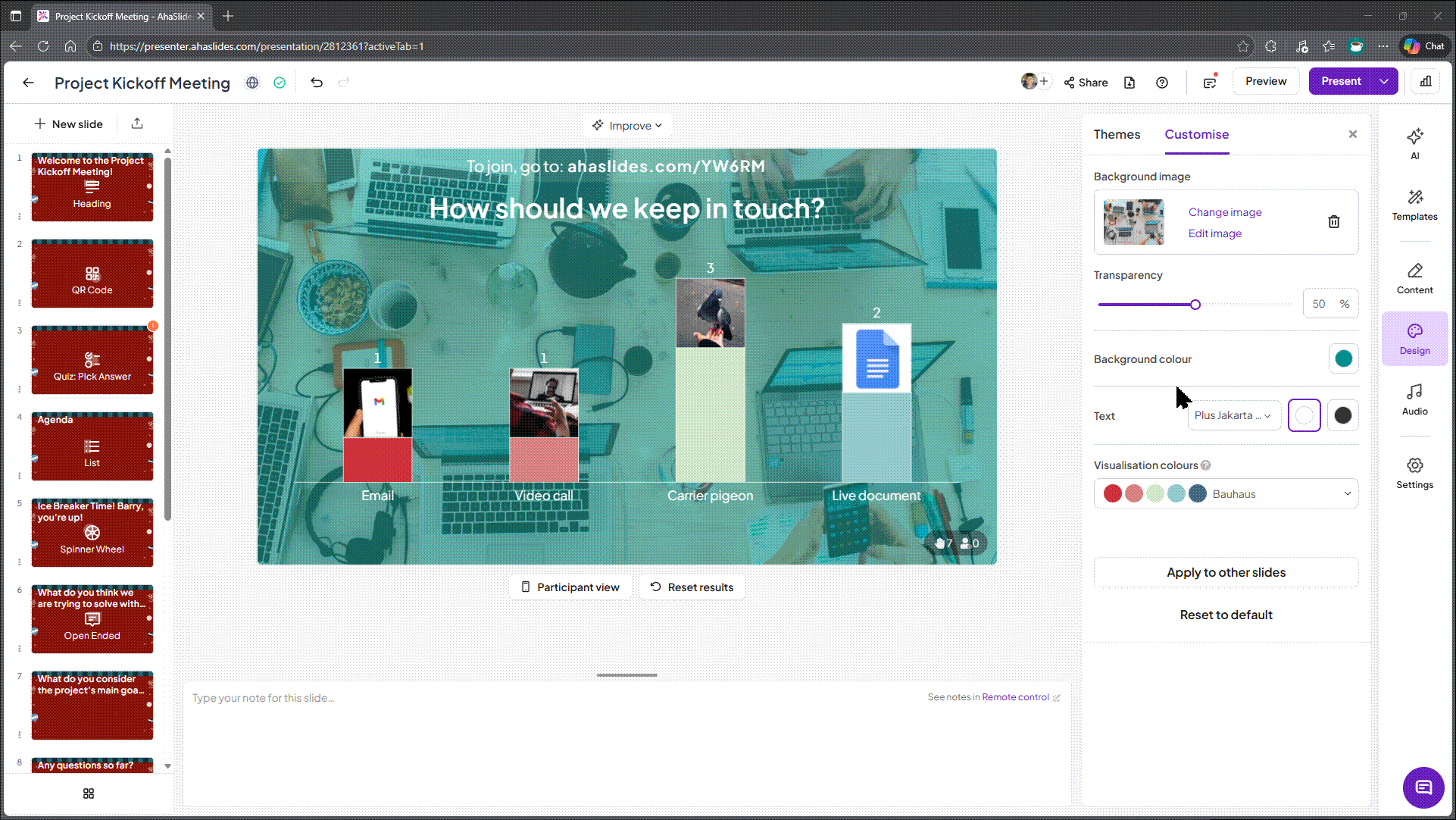Delete background image with trash icon
The height and width of the screenshot is (820, 1456).
1333,221
